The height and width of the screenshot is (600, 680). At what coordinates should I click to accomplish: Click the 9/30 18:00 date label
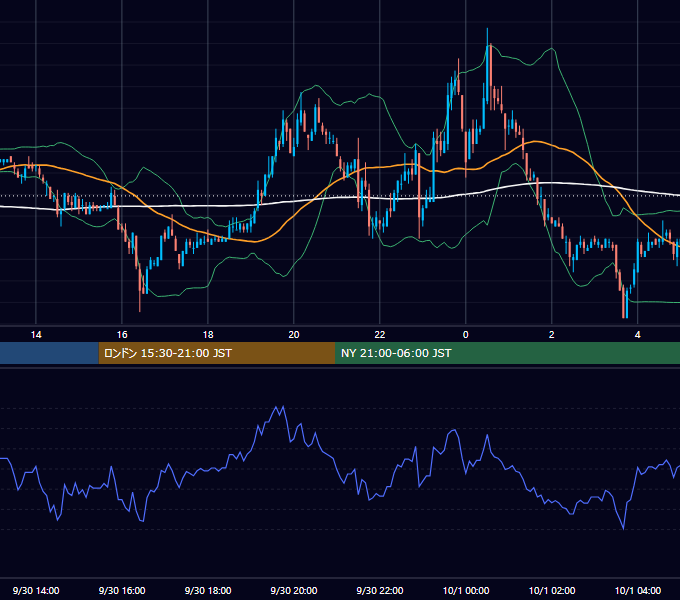pyautogui.click(x=208, y=590)
